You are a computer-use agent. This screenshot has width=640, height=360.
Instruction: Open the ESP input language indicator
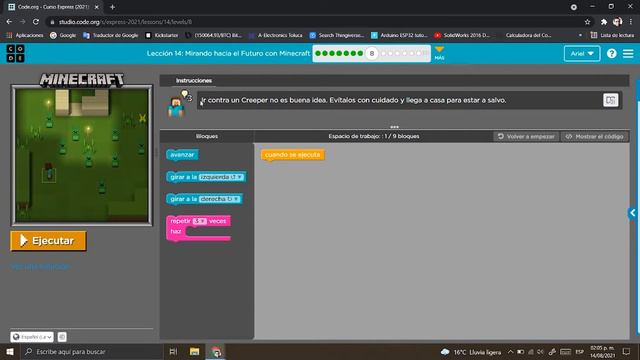pos(579,352)
